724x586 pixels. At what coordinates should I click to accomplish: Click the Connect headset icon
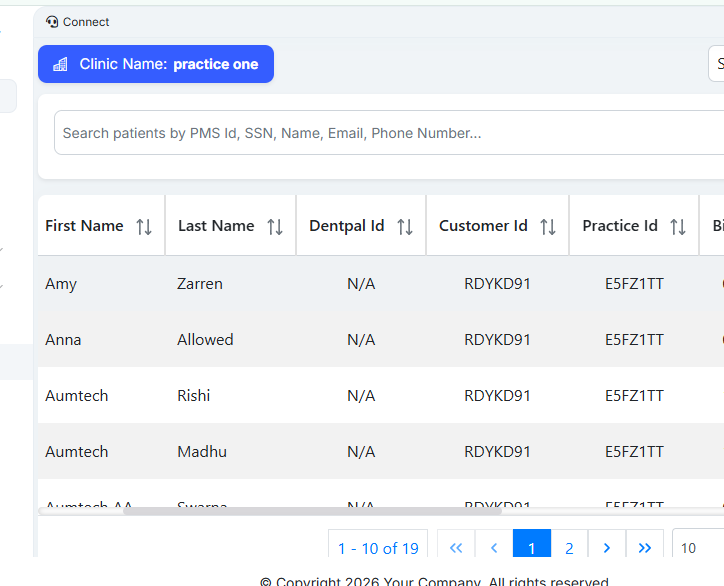[x=52, y=22]
